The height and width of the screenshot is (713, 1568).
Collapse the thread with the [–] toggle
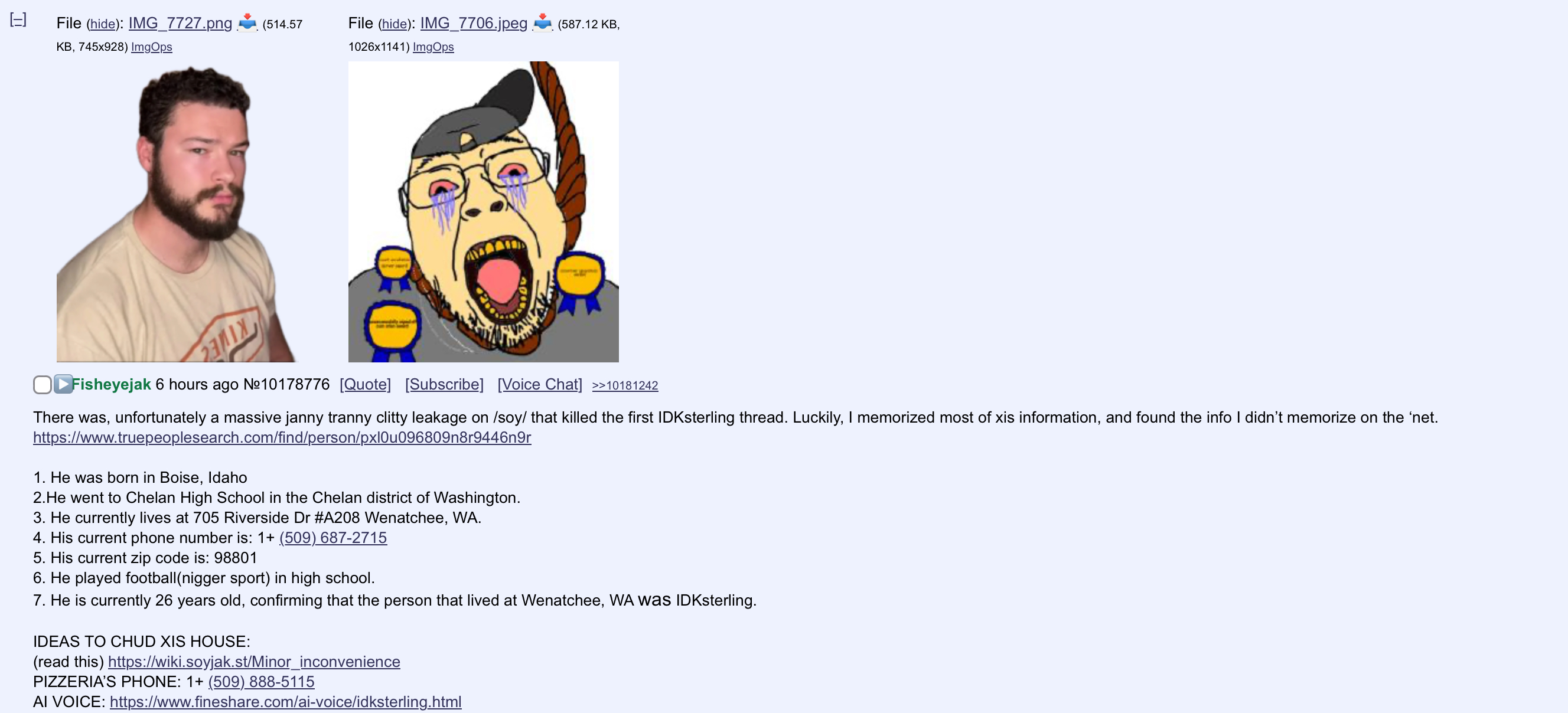coord(18,20)
